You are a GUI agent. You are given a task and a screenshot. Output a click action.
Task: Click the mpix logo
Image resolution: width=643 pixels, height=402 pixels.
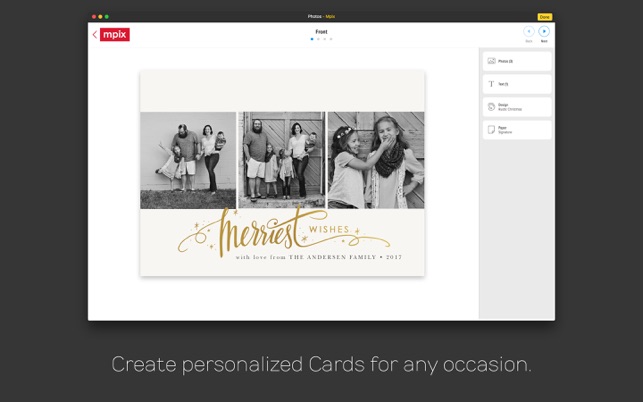click(115, 34)
